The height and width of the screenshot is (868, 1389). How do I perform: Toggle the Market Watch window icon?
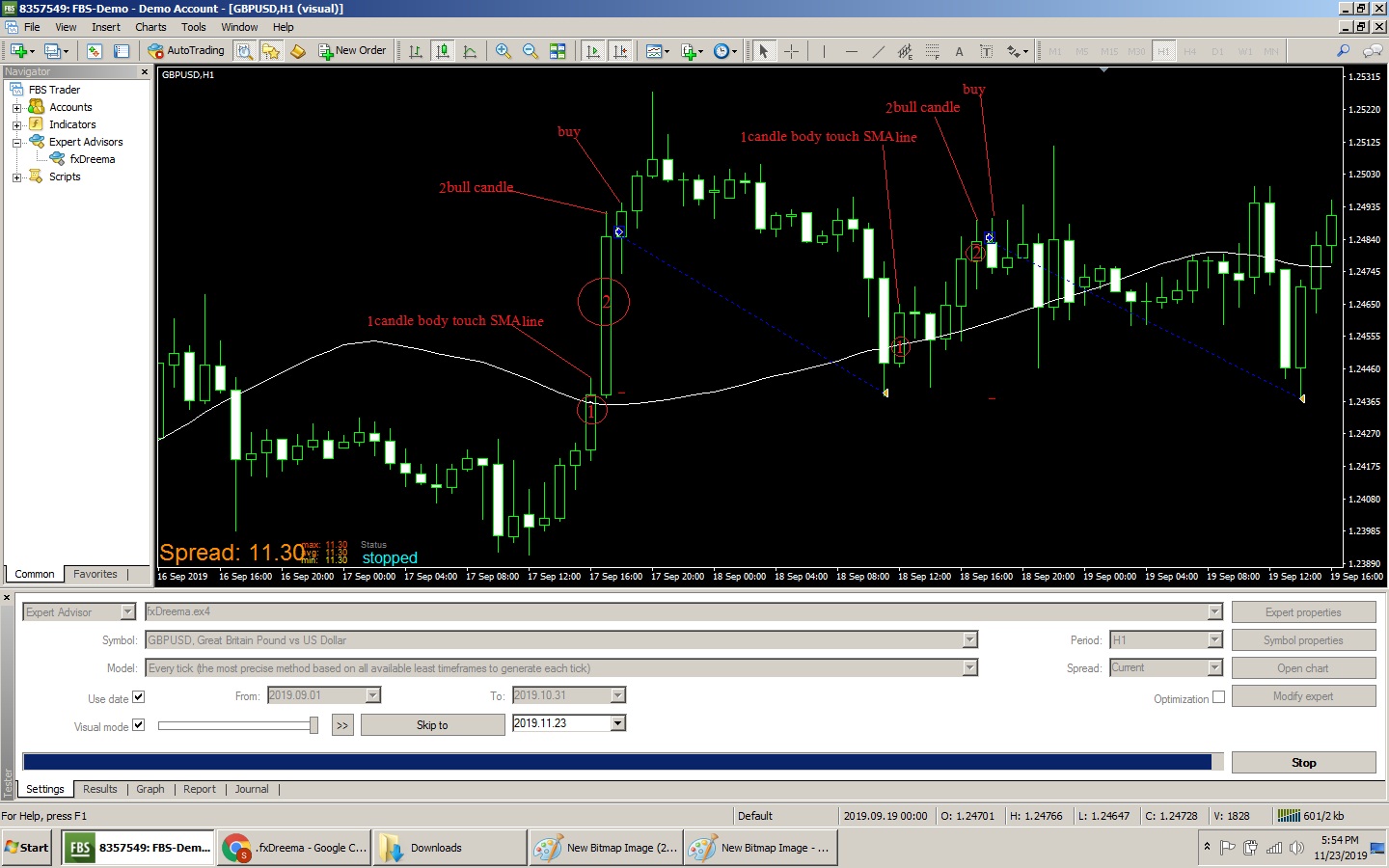[95, 51]
